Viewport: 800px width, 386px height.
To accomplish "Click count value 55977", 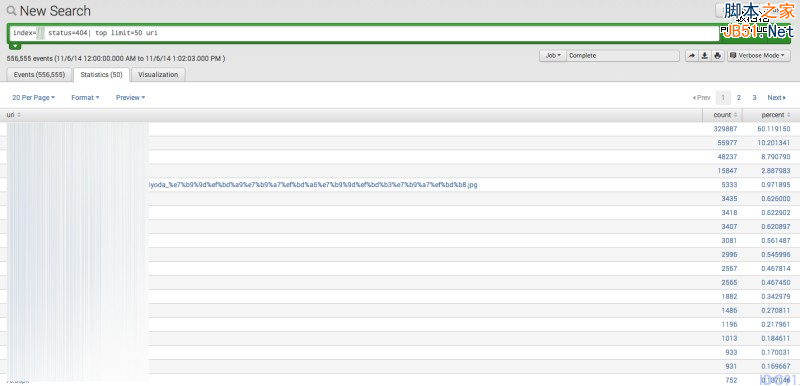I will [727, 143].
